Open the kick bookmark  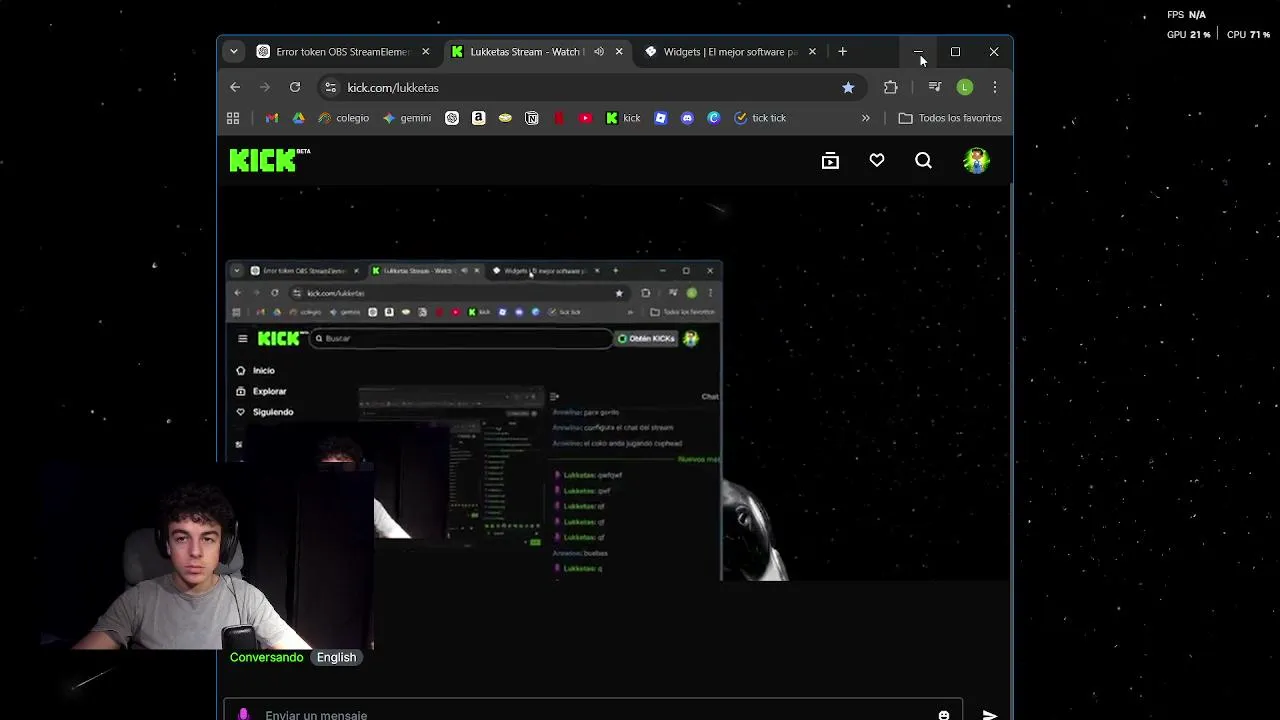(x=623, y=118)
